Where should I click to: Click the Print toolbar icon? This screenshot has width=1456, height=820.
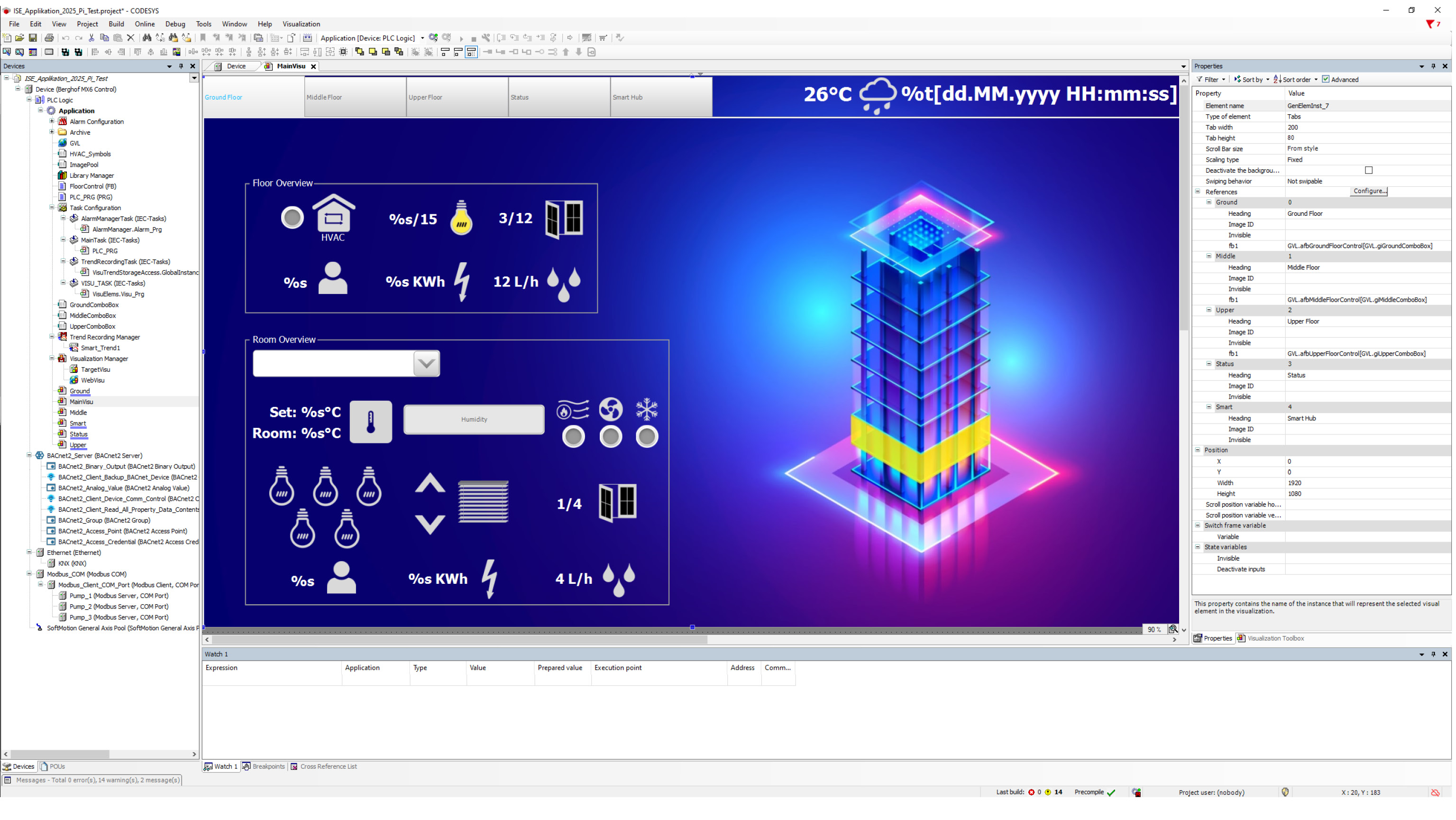49,38
